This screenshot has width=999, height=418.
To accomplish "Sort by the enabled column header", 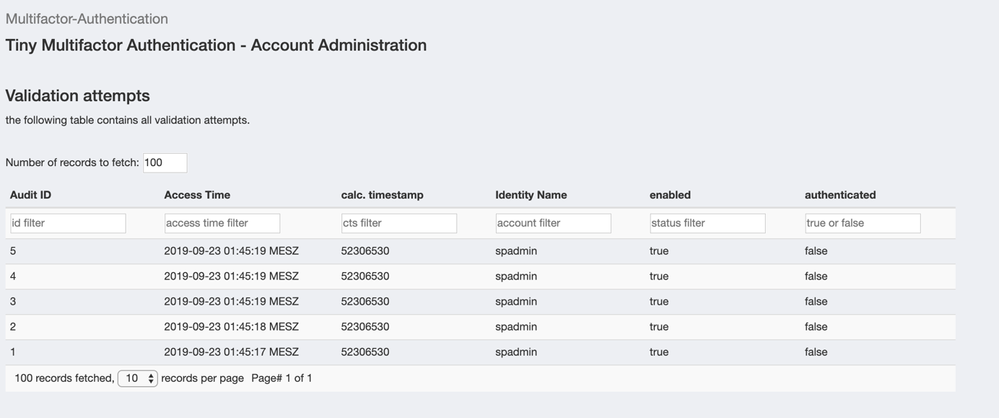I will pos(670,195).
